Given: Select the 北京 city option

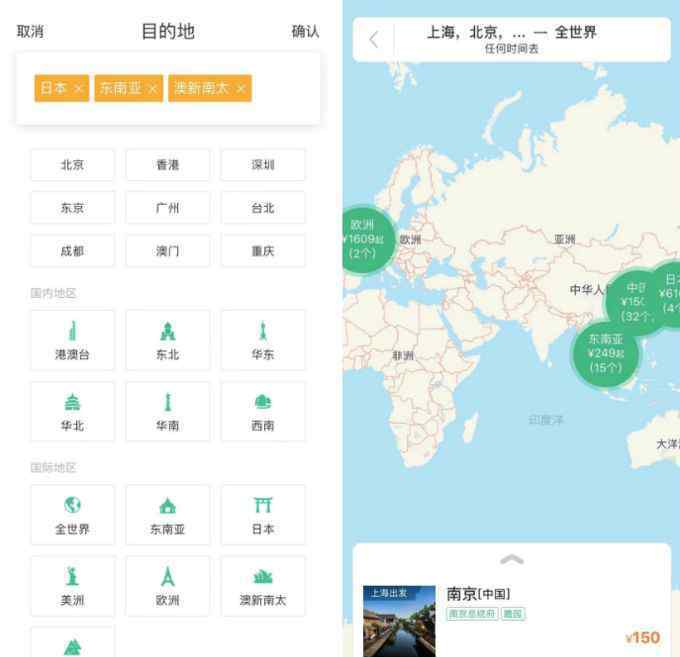Looking at the screenshot, I should 72,165.
